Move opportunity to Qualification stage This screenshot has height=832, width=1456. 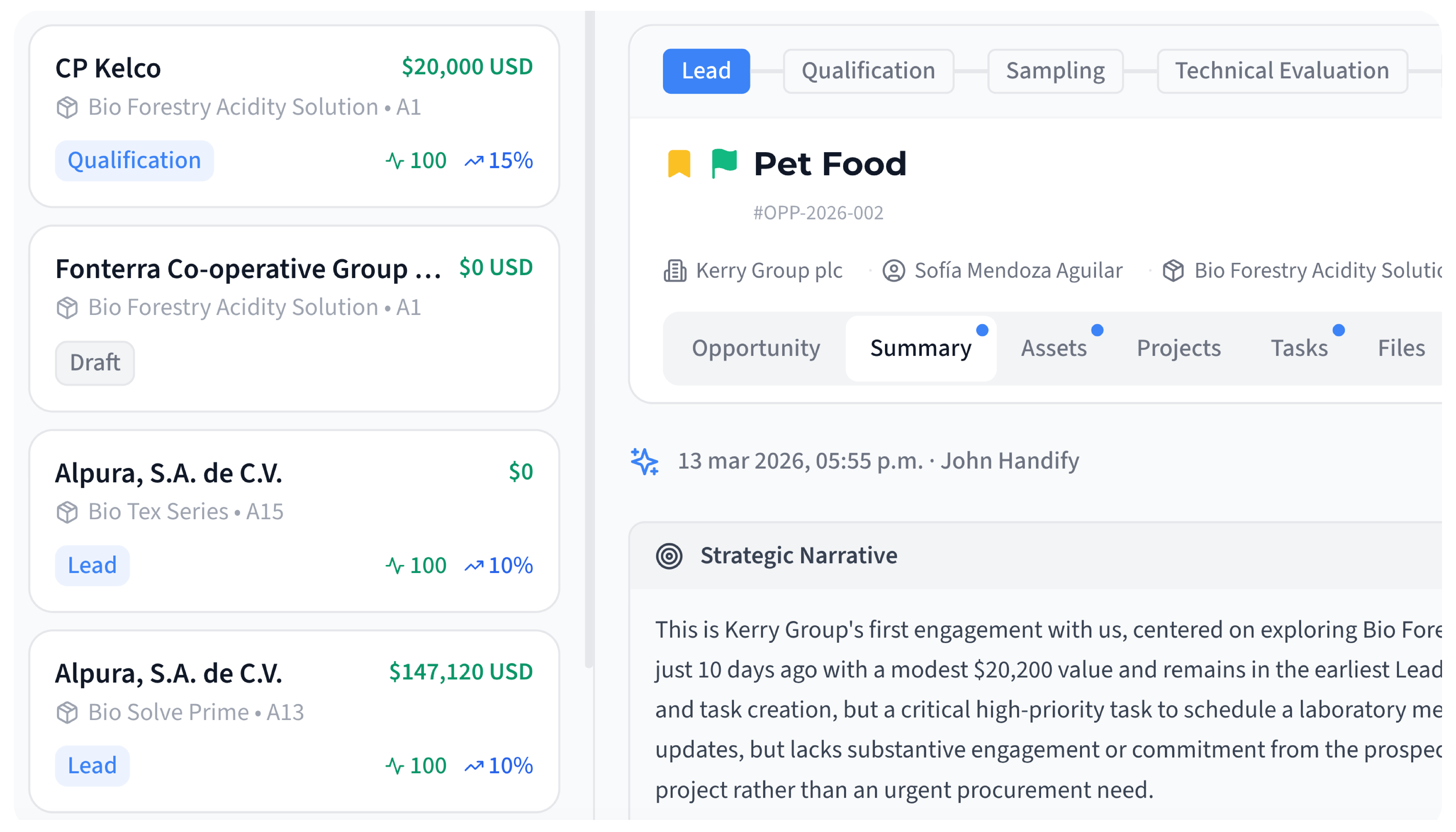868,71
